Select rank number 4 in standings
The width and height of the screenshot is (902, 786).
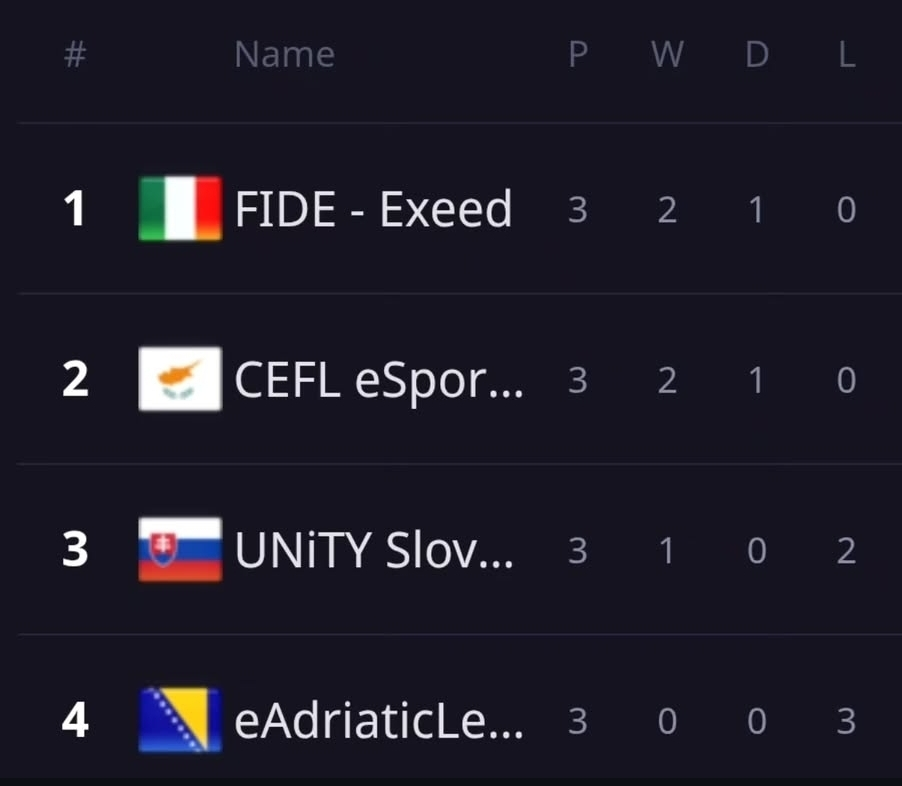75,720
